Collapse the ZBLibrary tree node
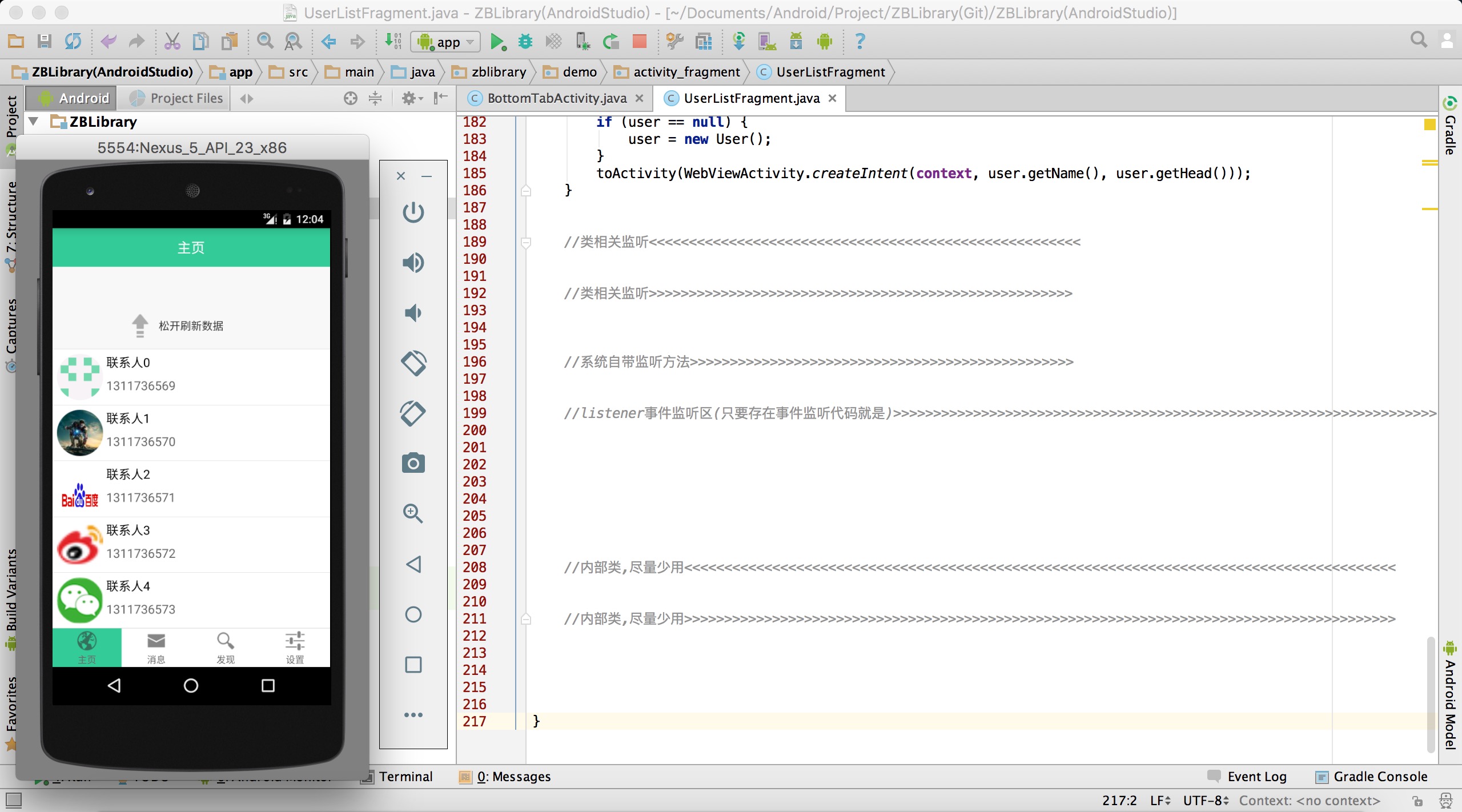This screenshot has width=1462, height=812. [x=34, y=122]
